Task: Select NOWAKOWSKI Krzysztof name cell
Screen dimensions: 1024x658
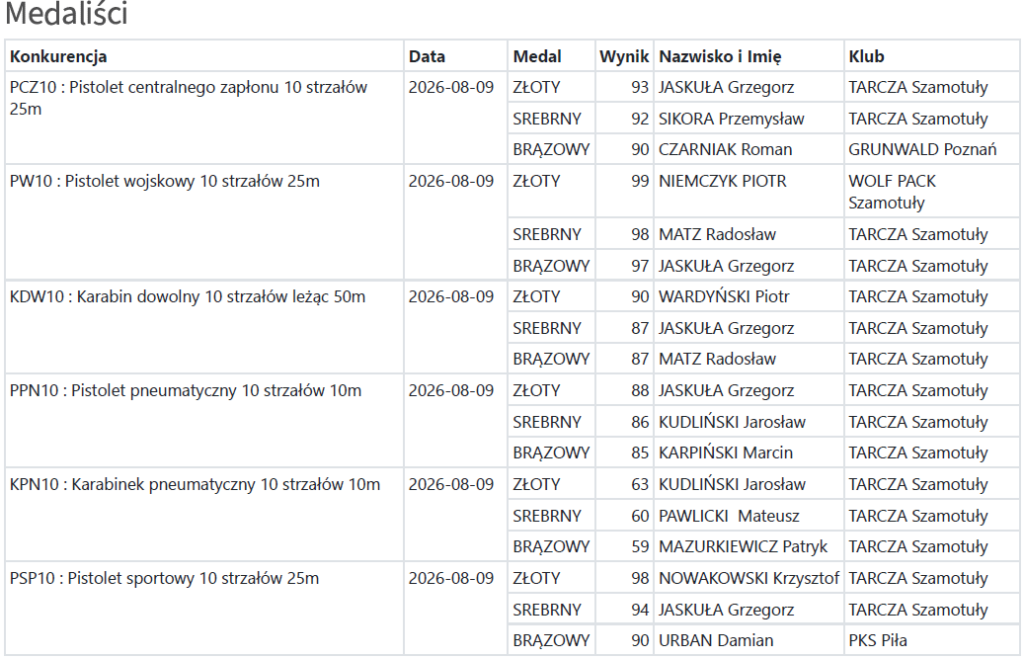Action: click(x=748, y=578)
